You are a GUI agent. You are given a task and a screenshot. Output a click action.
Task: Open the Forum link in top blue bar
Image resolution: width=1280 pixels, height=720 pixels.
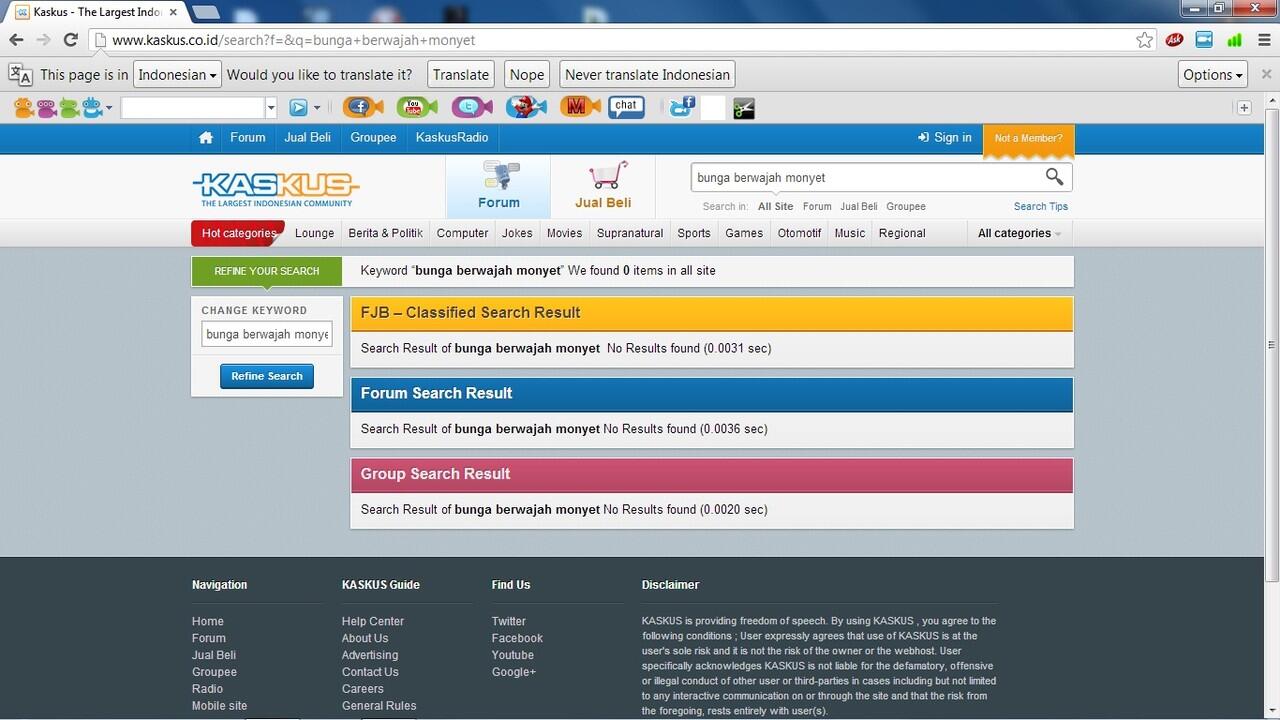pos(248,138)
